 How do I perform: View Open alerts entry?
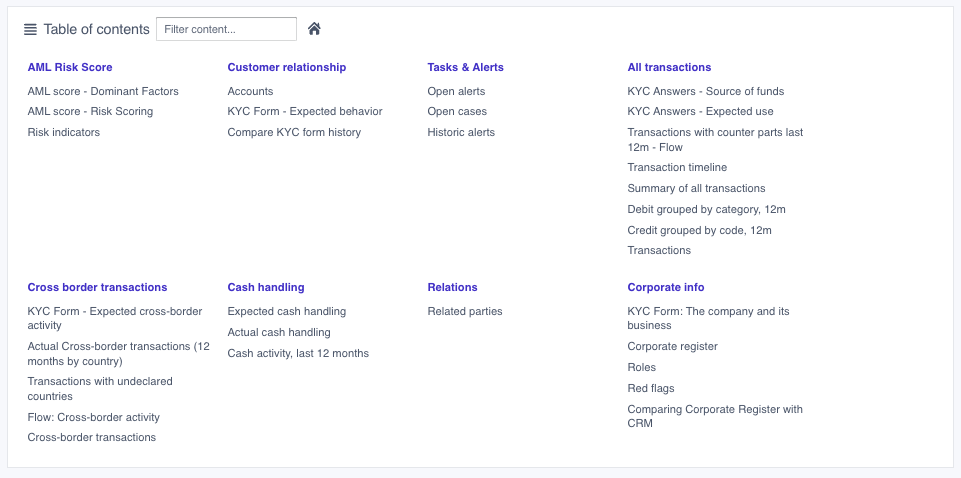tap(456, 91)
